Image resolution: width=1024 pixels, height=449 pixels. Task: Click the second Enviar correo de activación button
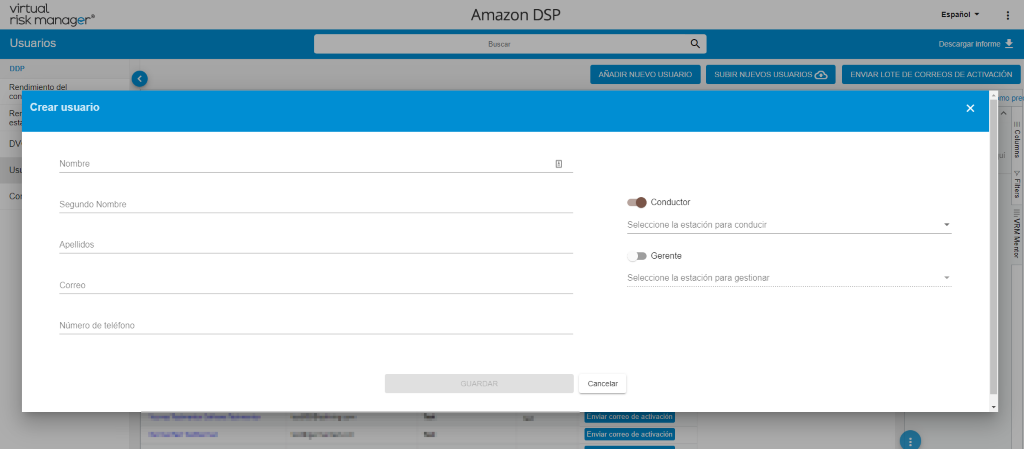pos(629,435)
